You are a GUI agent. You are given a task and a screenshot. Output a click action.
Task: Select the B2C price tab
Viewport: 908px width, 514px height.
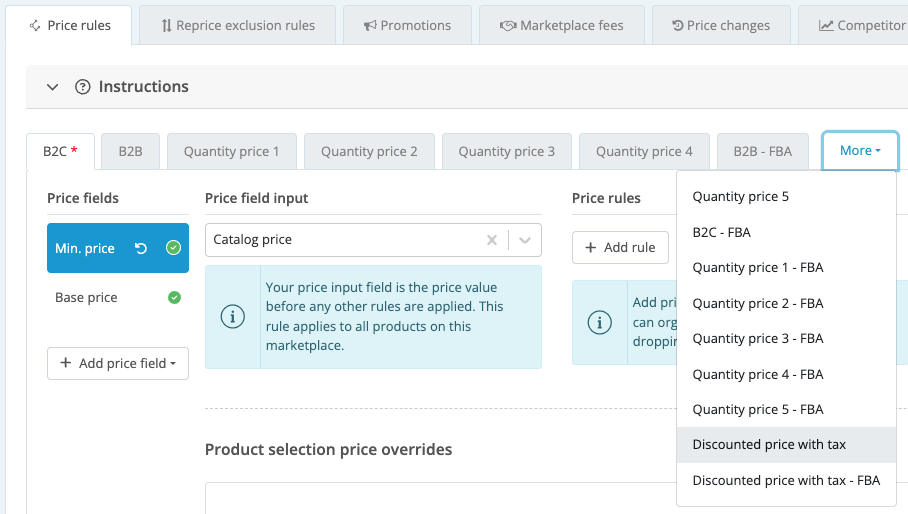60,152
